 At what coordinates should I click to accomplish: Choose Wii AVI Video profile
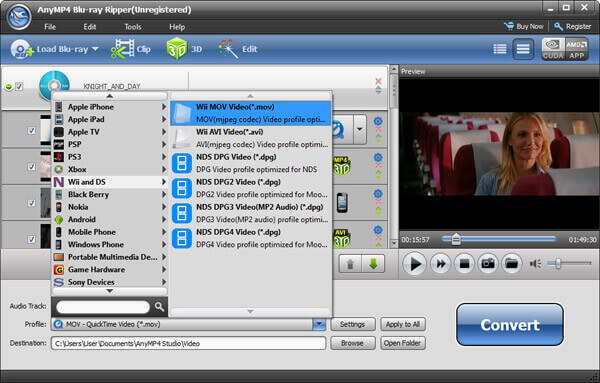[251, 138]
